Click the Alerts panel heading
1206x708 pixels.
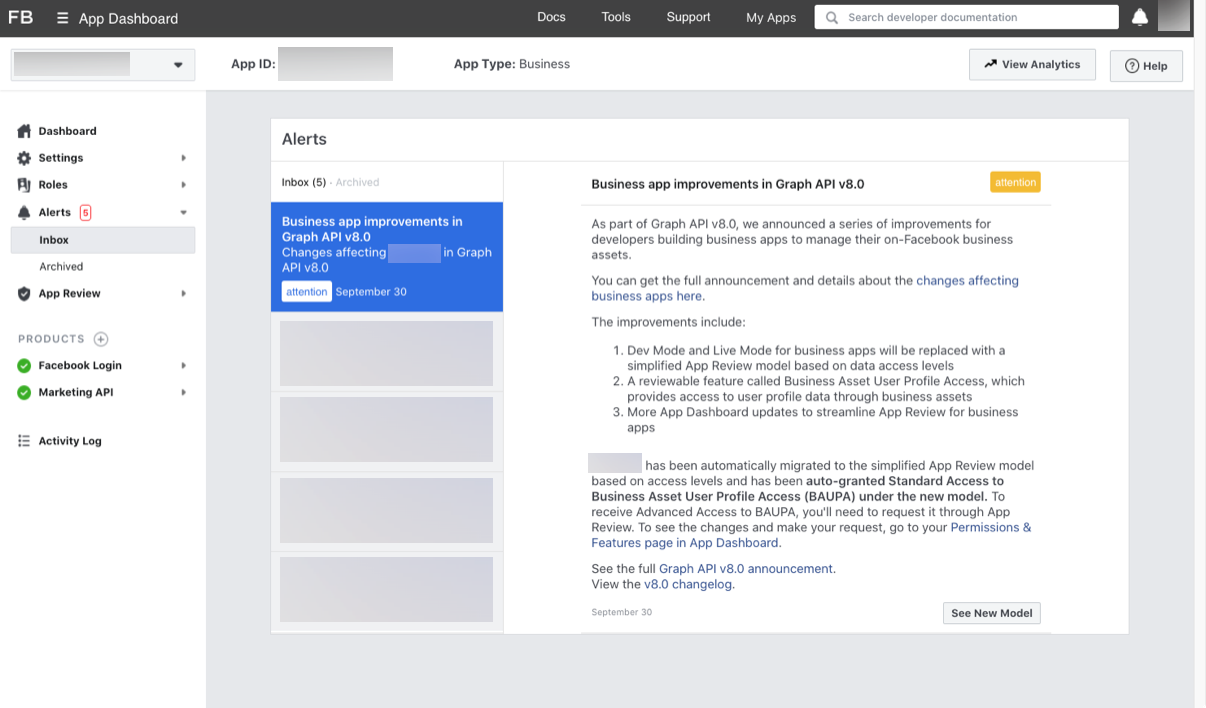304,139
